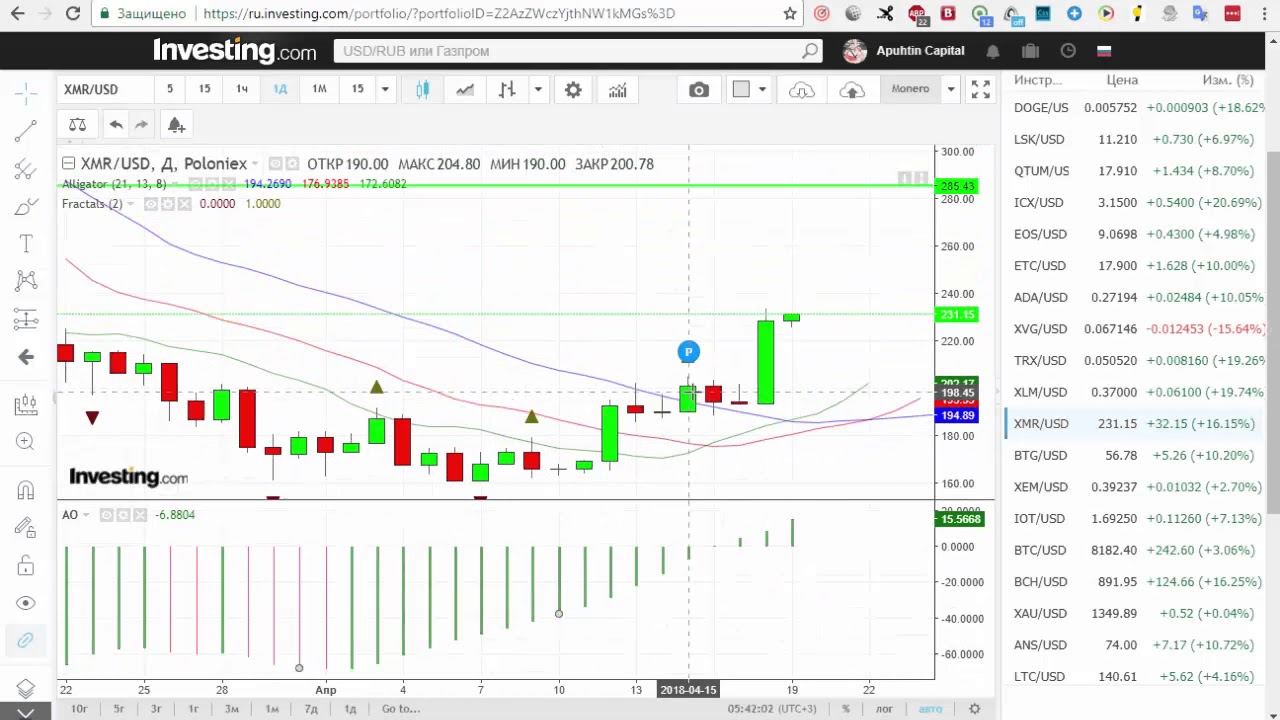This screenshot has width=1280, height=720.
Task: Toggle hide all drawings eye icon
Action: (x=26, y=603)
